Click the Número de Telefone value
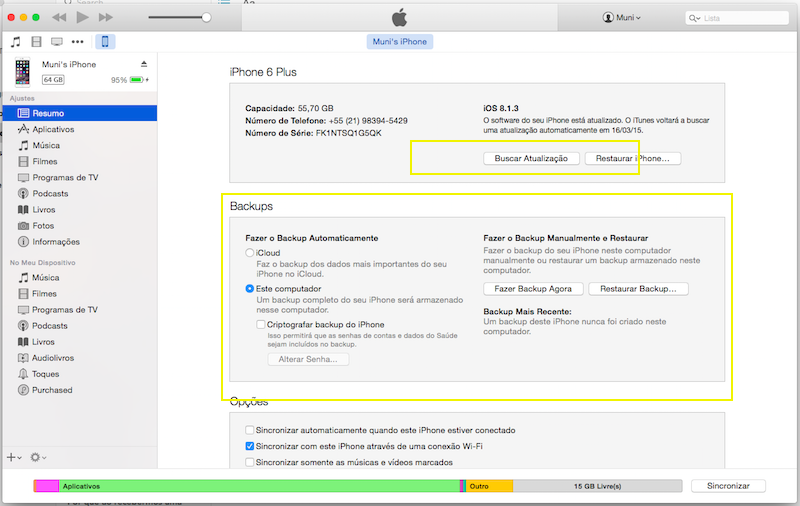The height and width of the screenshot is (506, 800). coord(368,121)
